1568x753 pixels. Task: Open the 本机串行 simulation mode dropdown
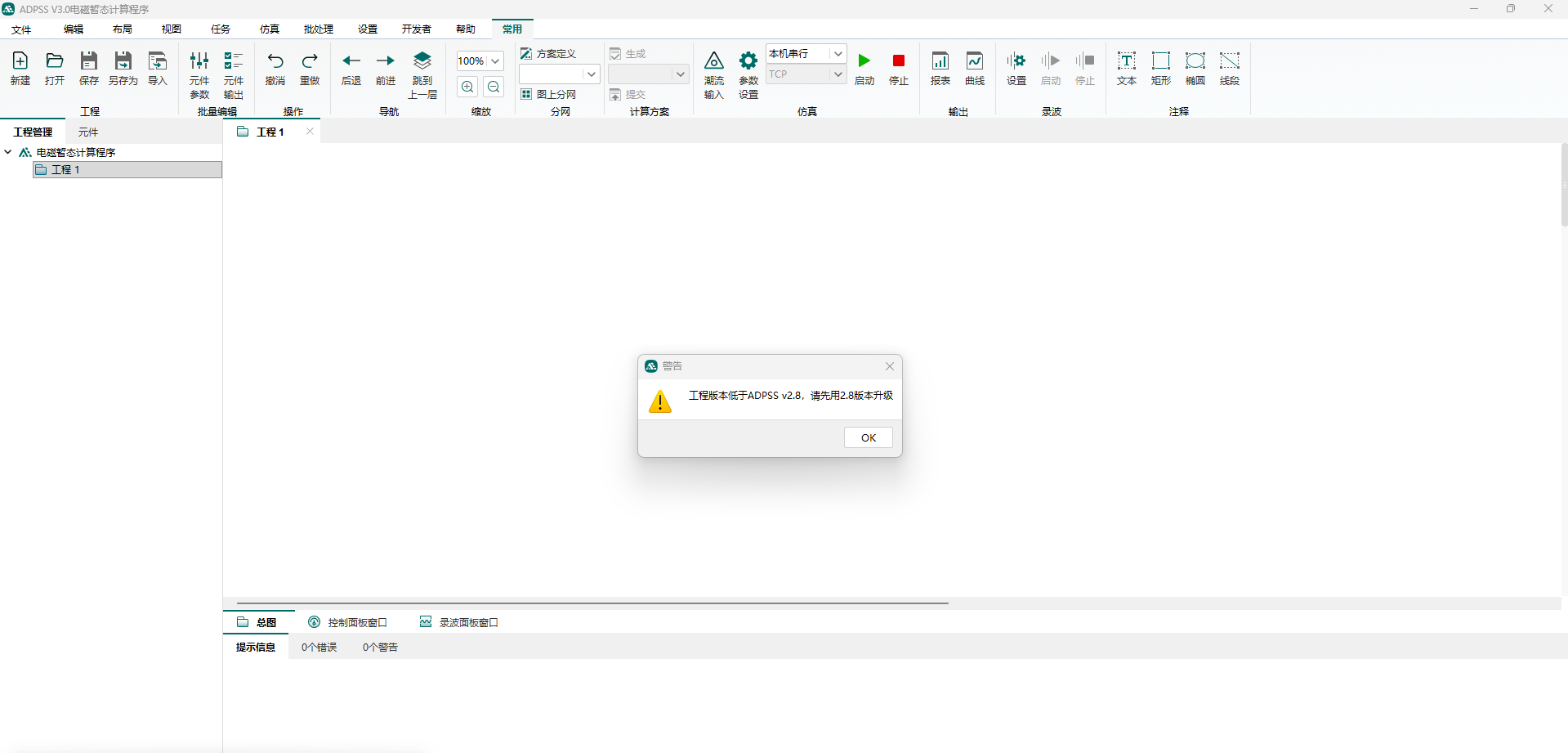(838, 54)
